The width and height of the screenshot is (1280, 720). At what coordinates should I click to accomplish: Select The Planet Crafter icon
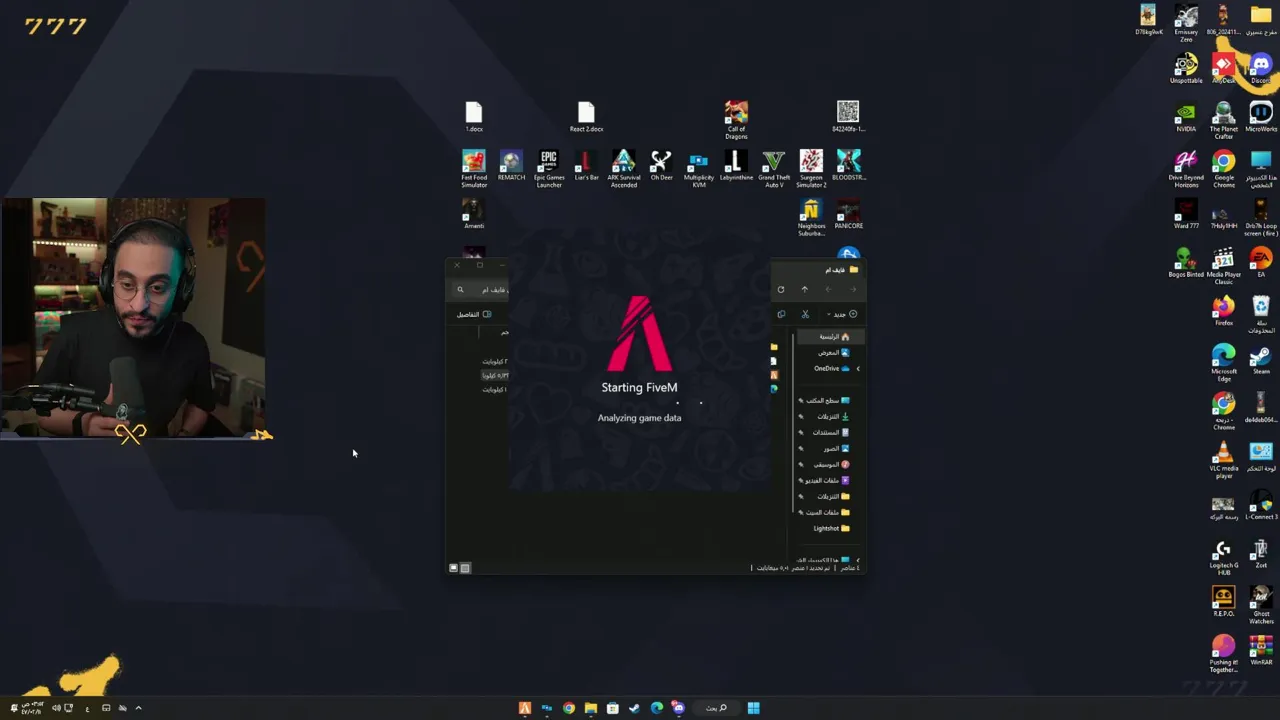click(x=1224, y=120)
